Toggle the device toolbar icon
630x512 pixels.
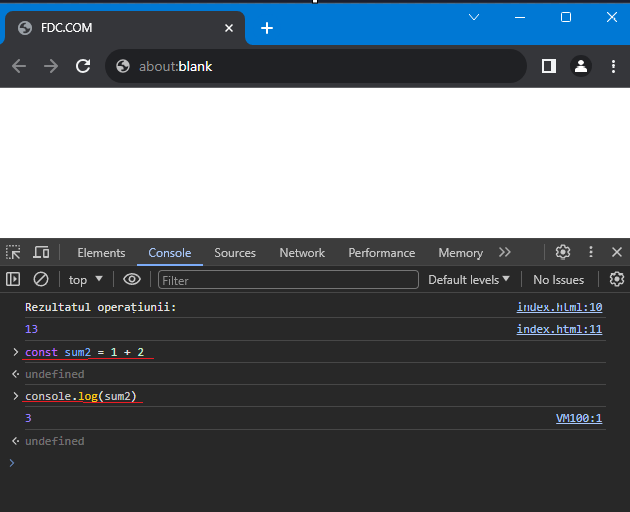pos(41,252)
